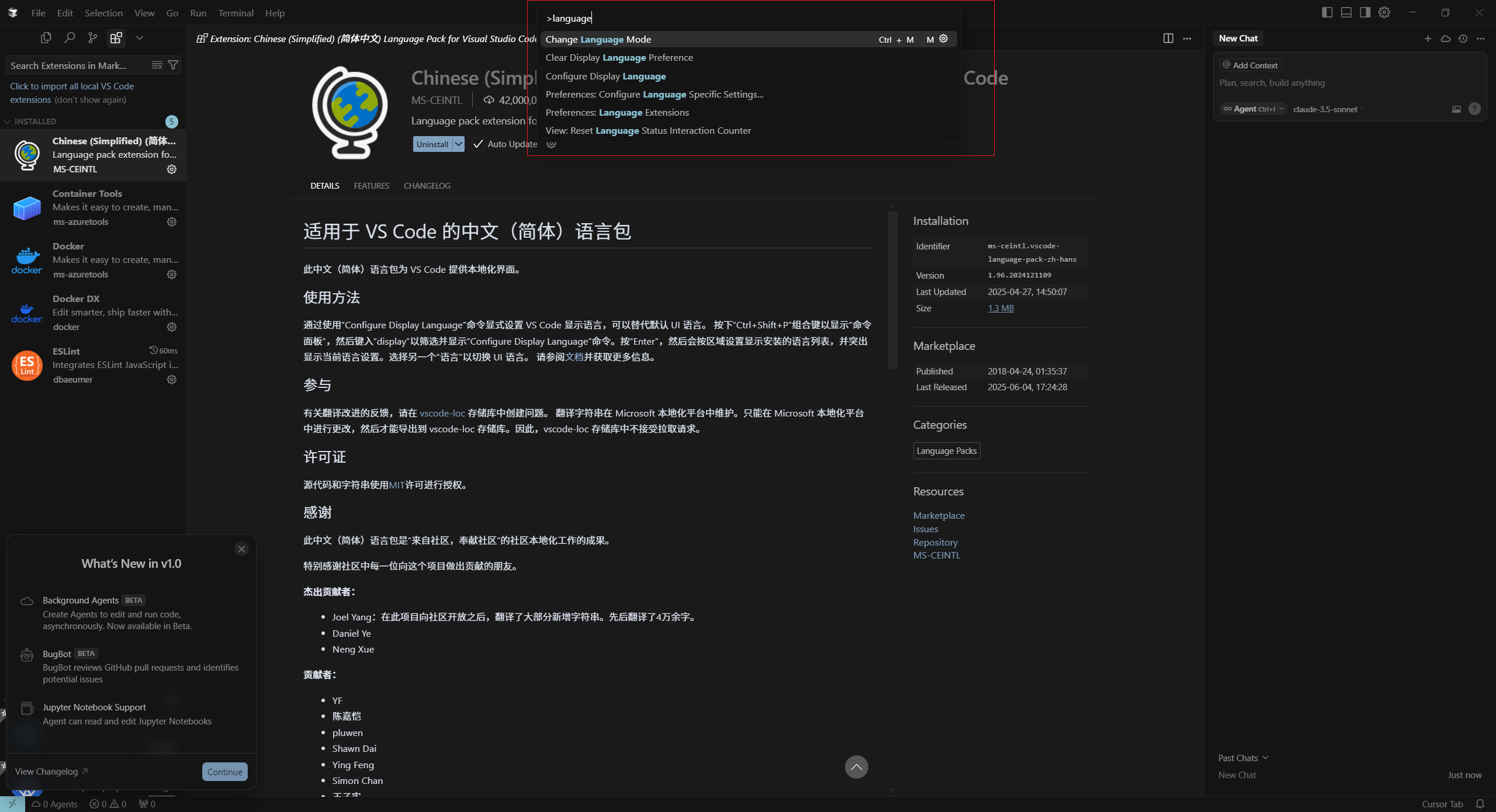The width and height of the screenshot is (1496, 812).
Task: Open the vscode-loc repository link
Action: 442,413
